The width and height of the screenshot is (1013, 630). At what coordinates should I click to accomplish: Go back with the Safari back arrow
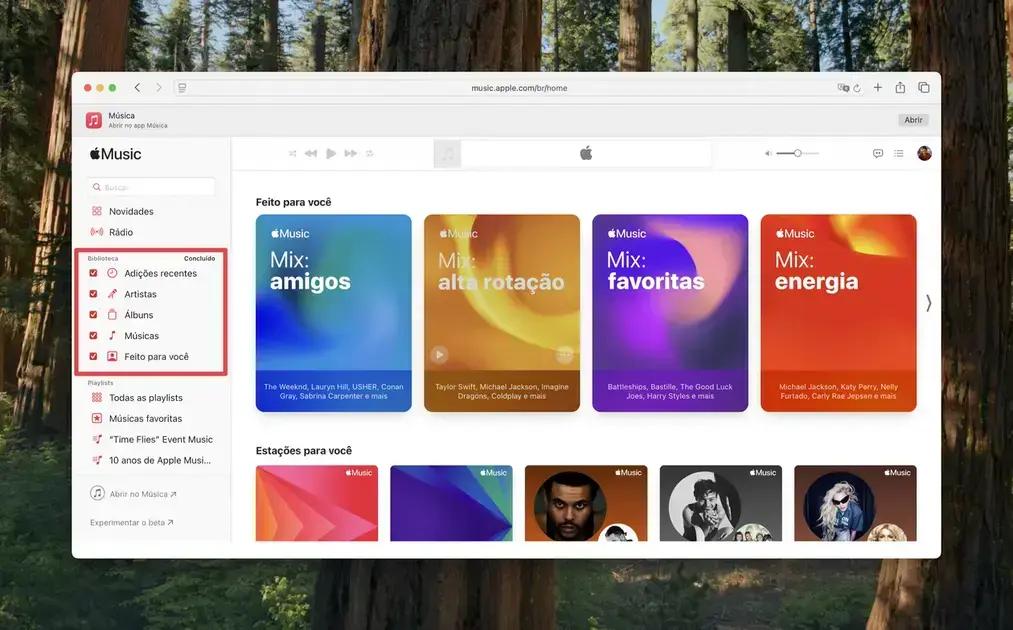click(x=137, y=87)
